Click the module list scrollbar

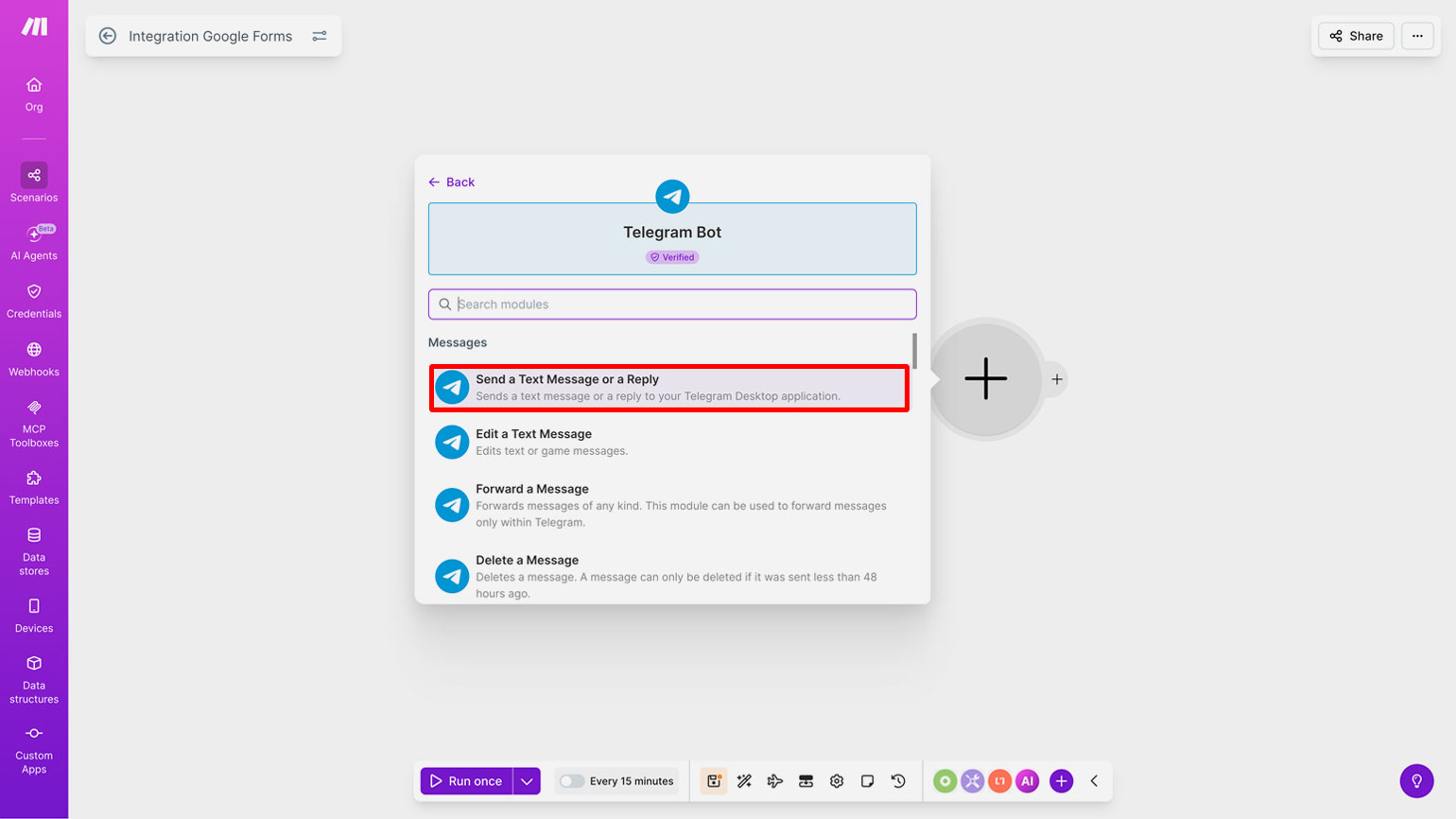point(914,351)
